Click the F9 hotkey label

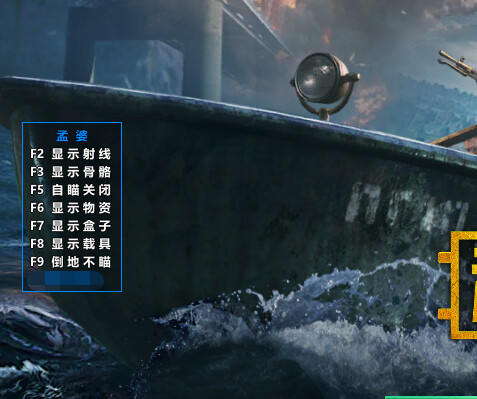pos(37,262)
